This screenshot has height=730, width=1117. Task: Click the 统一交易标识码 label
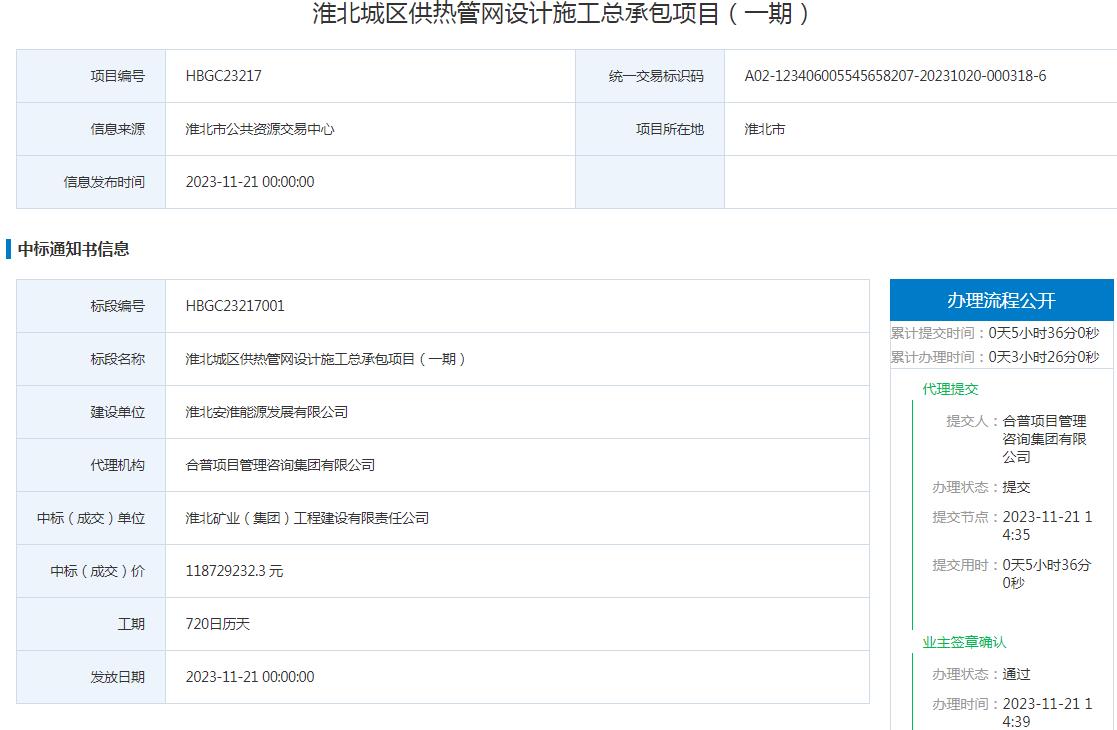(x=655, y=76)
